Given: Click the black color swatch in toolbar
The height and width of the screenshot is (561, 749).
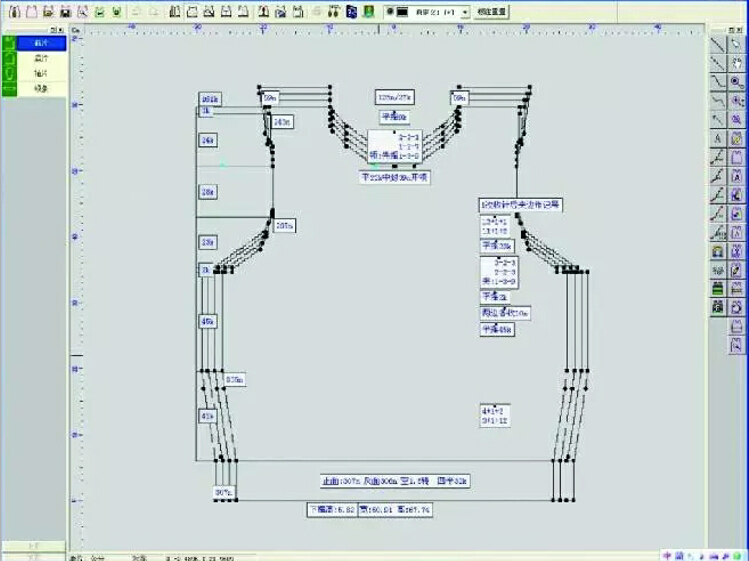Looking at the screenshot, I should coord(402,12).
